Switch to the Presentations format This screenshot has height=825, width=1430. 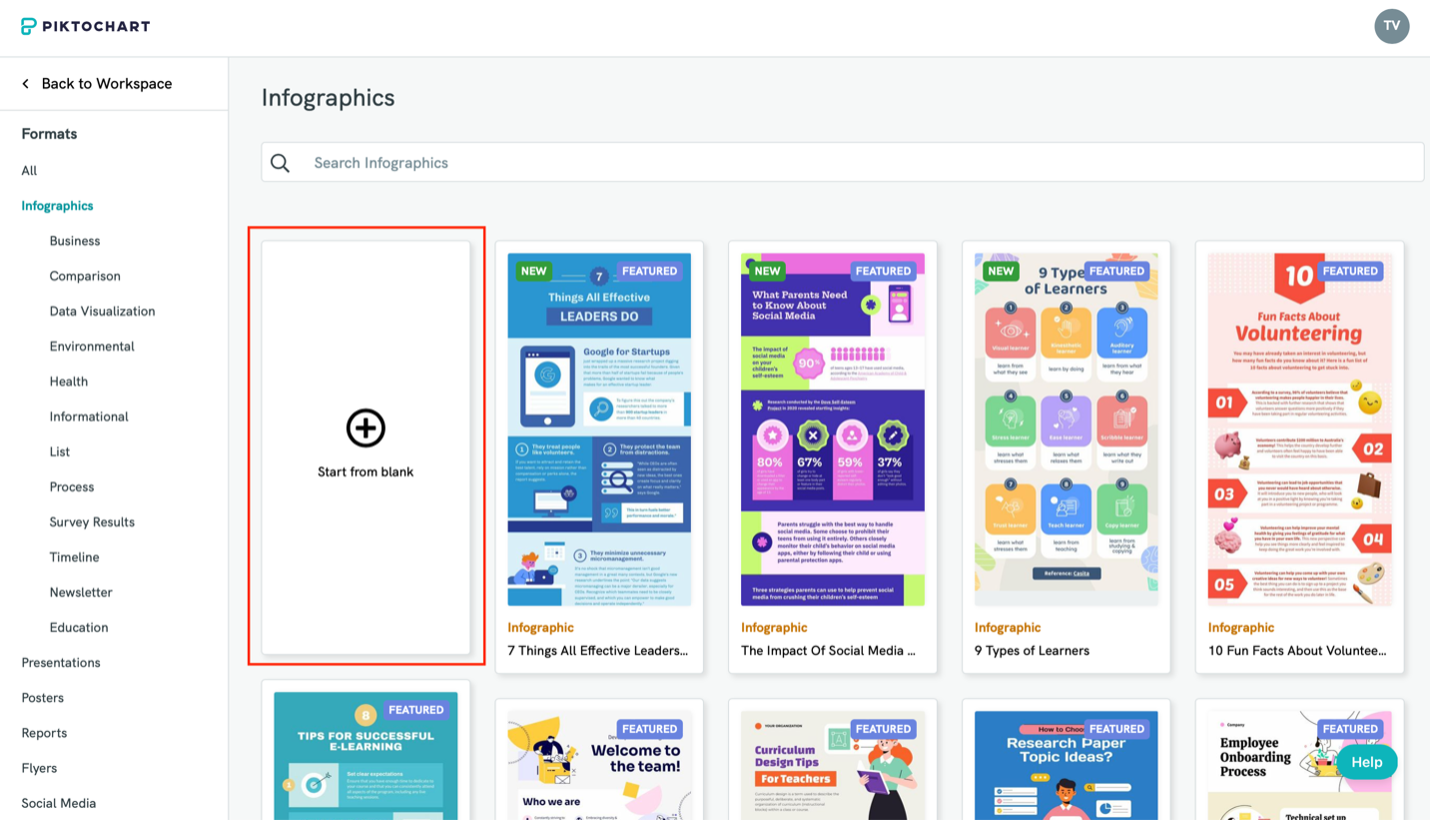coord(60,662)
